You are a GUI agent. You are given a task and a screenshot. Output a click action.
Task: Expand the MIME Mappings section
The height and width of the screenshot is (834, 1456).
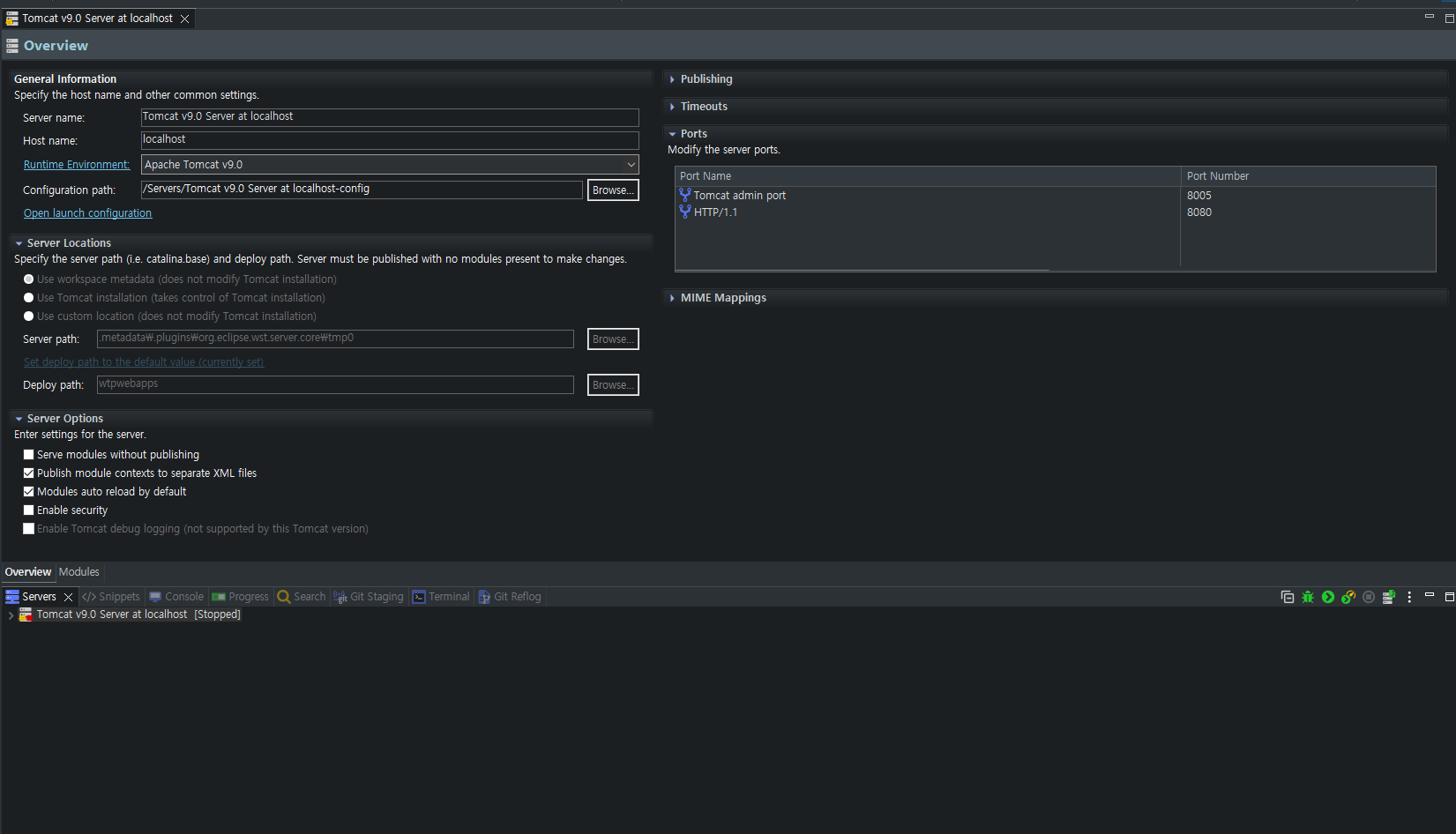click(x=672, y=298)
